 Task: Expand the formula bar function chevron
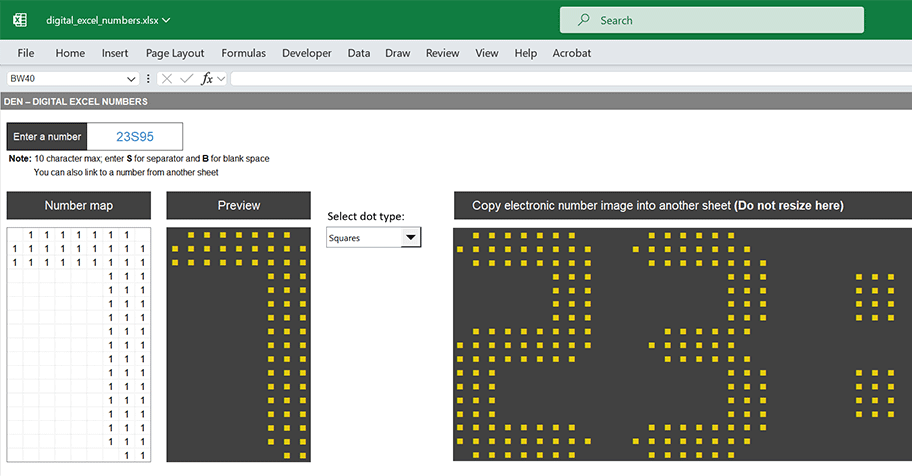[x=221, y=79]
